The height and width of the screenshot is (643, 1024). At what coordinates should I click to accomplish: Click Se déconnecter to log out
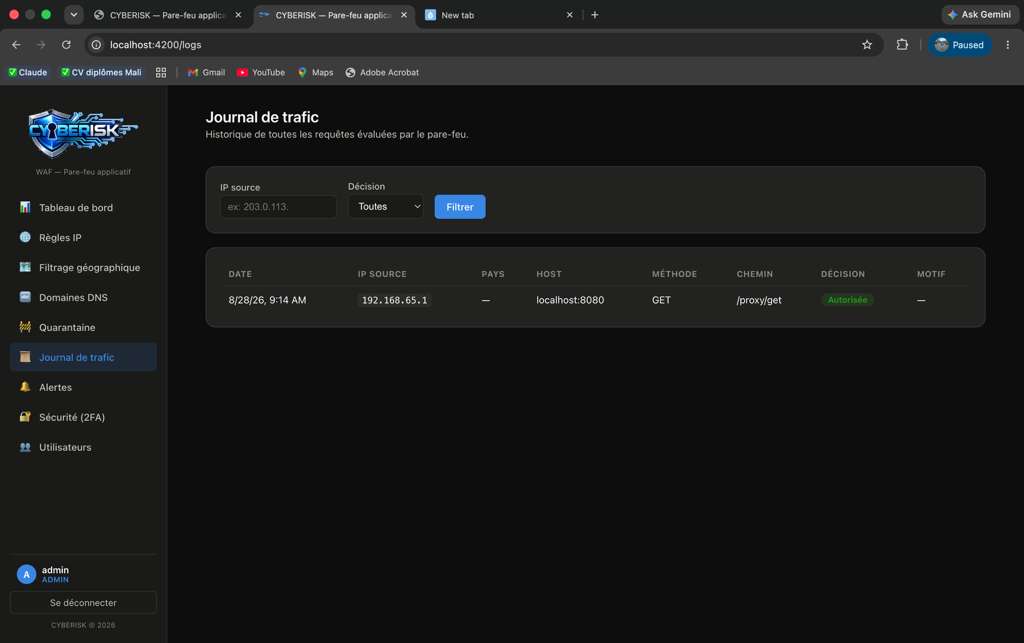(83, 603)
